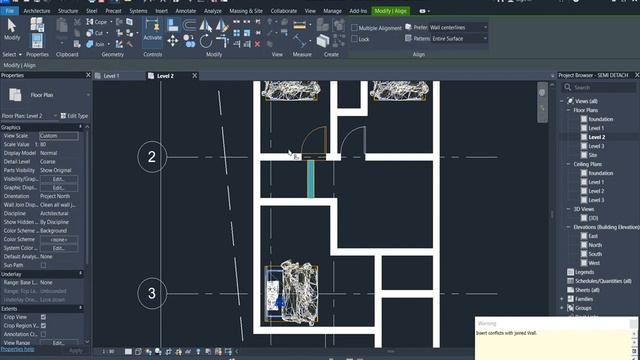Screen dimensions: 640x360
Task: Open Level 3 under Floor Plans
Action: pyautogui.click(x=596, y=146)
